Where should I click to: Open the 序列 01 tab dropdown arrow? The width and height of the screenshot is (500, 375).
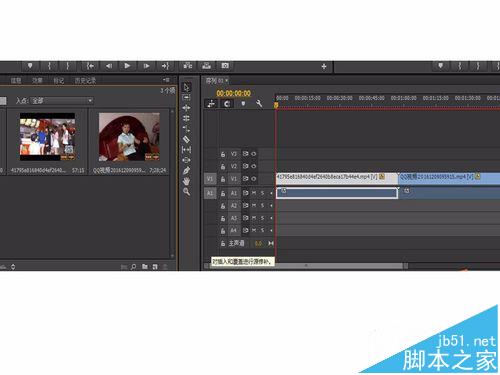(227, 80)
